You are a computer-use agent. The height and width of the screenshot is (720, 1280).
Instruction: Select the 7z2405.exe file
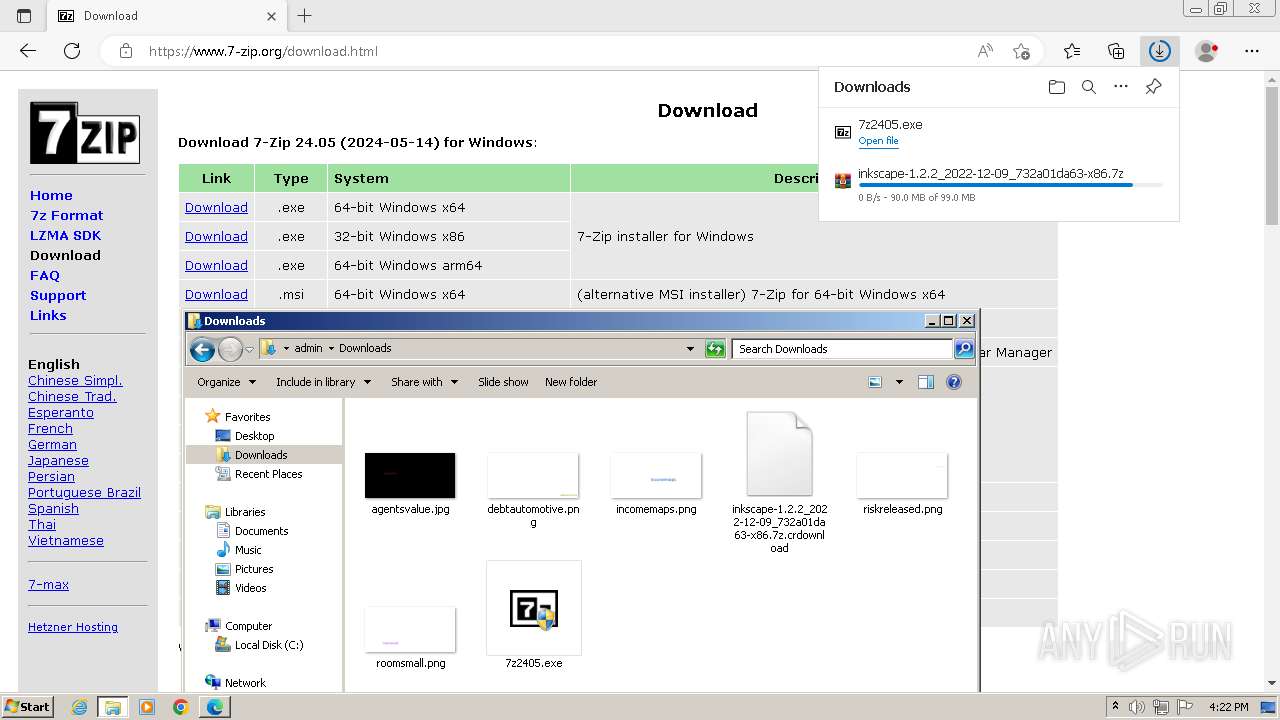coord(534,615)
